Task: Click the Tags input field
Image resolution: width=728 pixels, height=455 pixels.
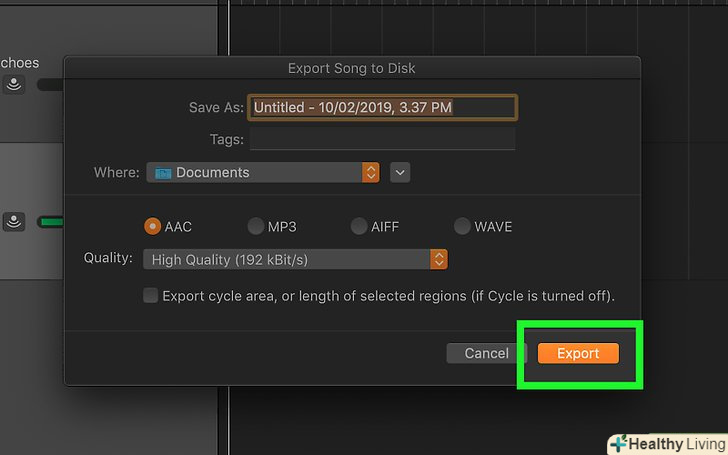Action: (382, 139)
